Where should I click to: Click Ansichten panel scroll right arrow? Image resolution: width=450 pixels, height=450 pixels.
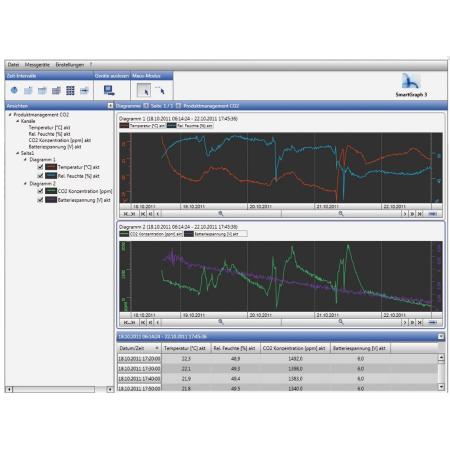click(110, 389)
